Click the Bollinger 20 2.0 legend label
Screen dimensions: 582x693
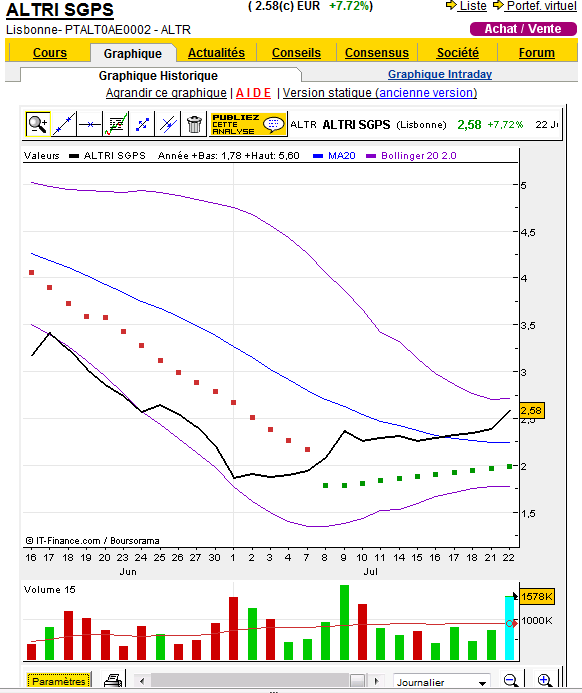tap(418, 156)
